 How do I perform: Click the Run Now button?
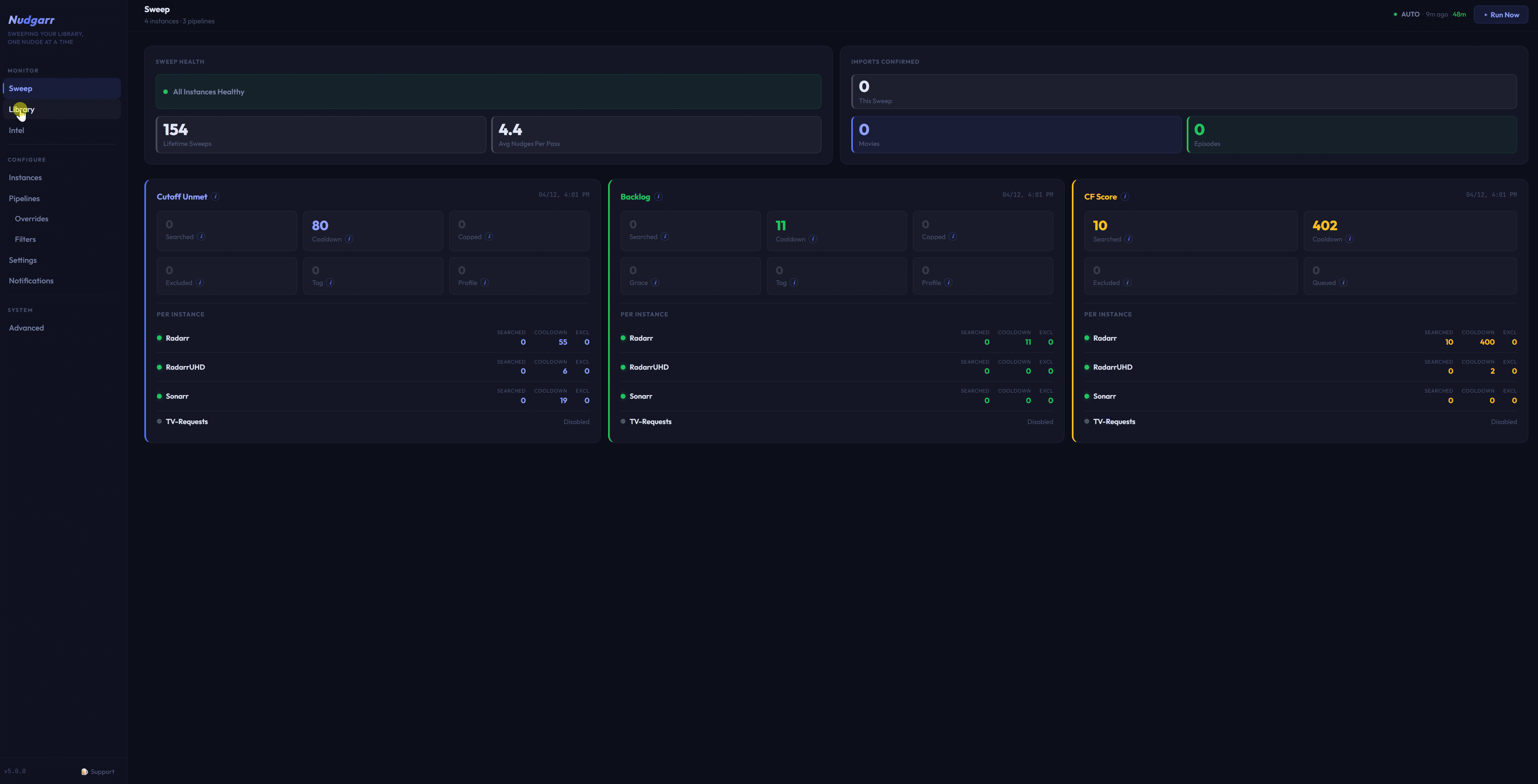1501,15
